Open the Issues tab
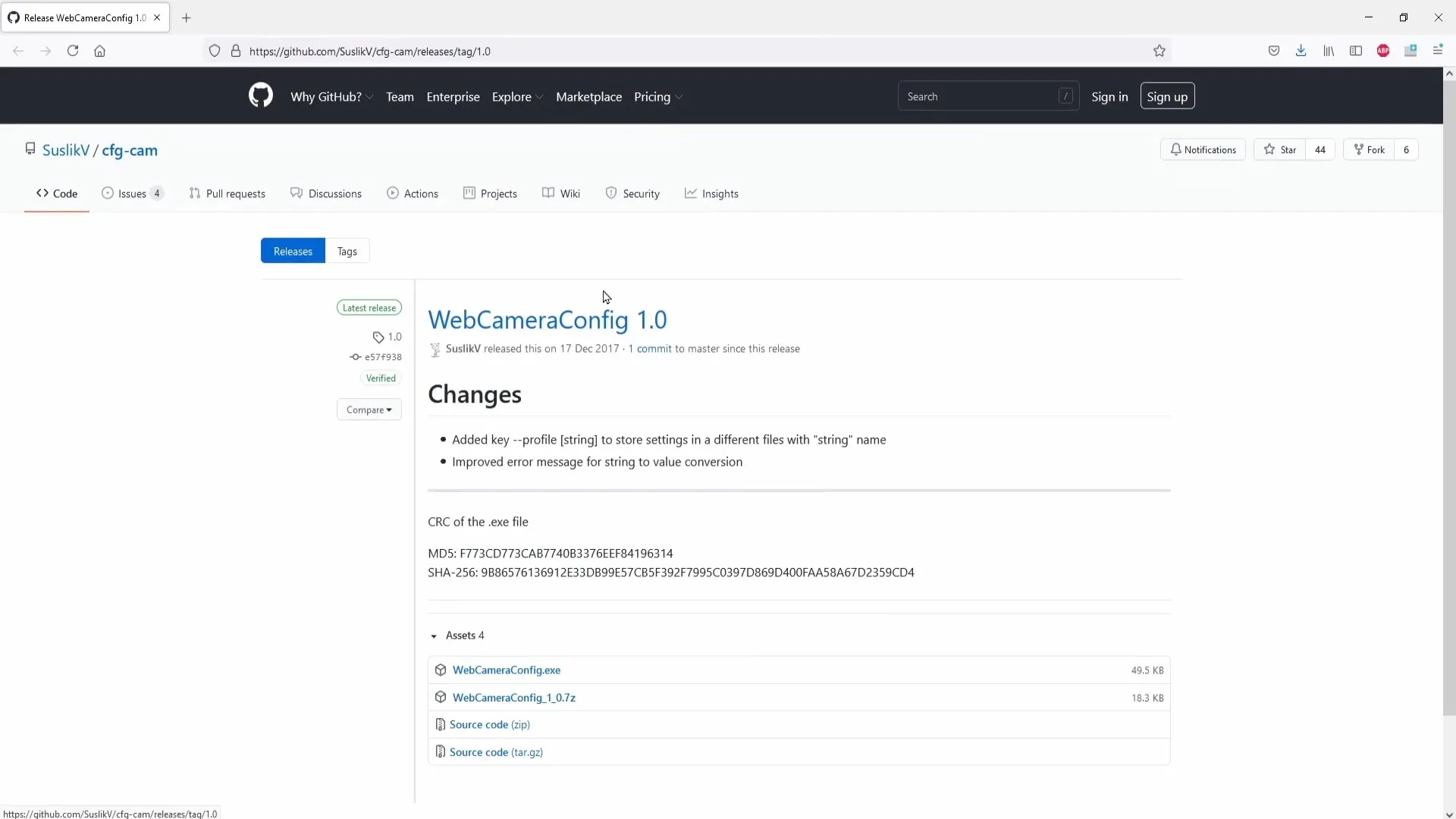1456x819 pixels. (133, 193)
